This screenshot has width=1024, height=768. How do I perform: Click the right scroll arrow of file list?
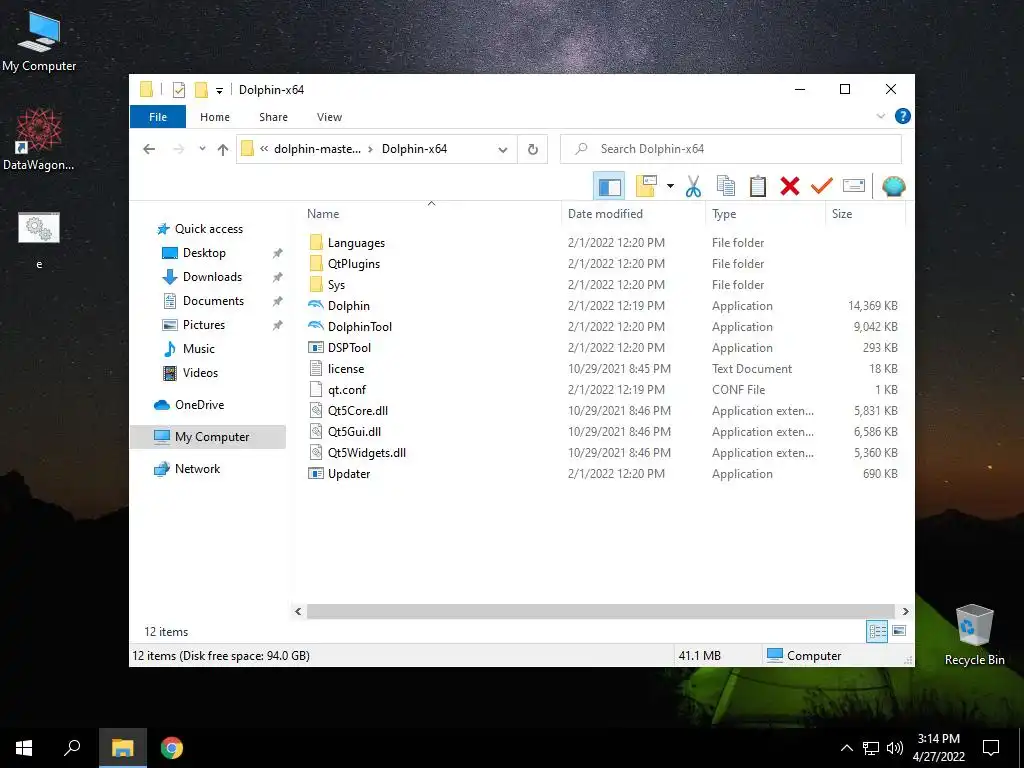905,611
